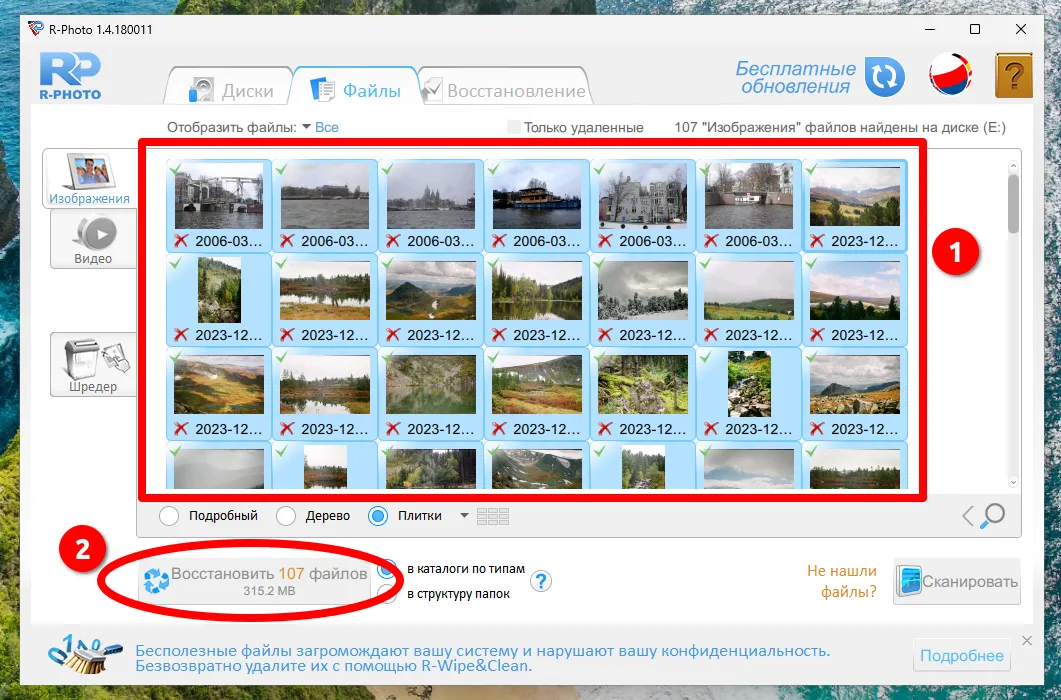
Task: Collapse search panel with left chevron
Action: (967, 516)
